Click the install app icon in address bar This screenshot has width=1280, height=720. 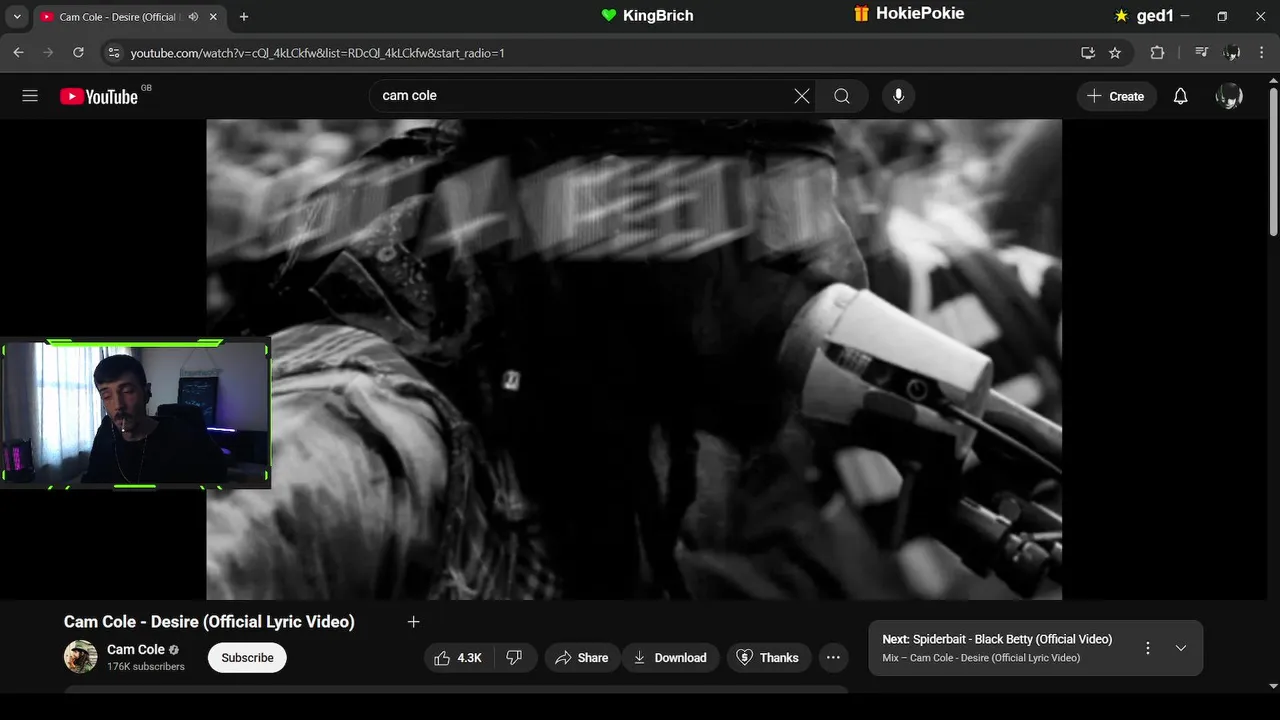pyautogui.click(x=1088, y=53)
